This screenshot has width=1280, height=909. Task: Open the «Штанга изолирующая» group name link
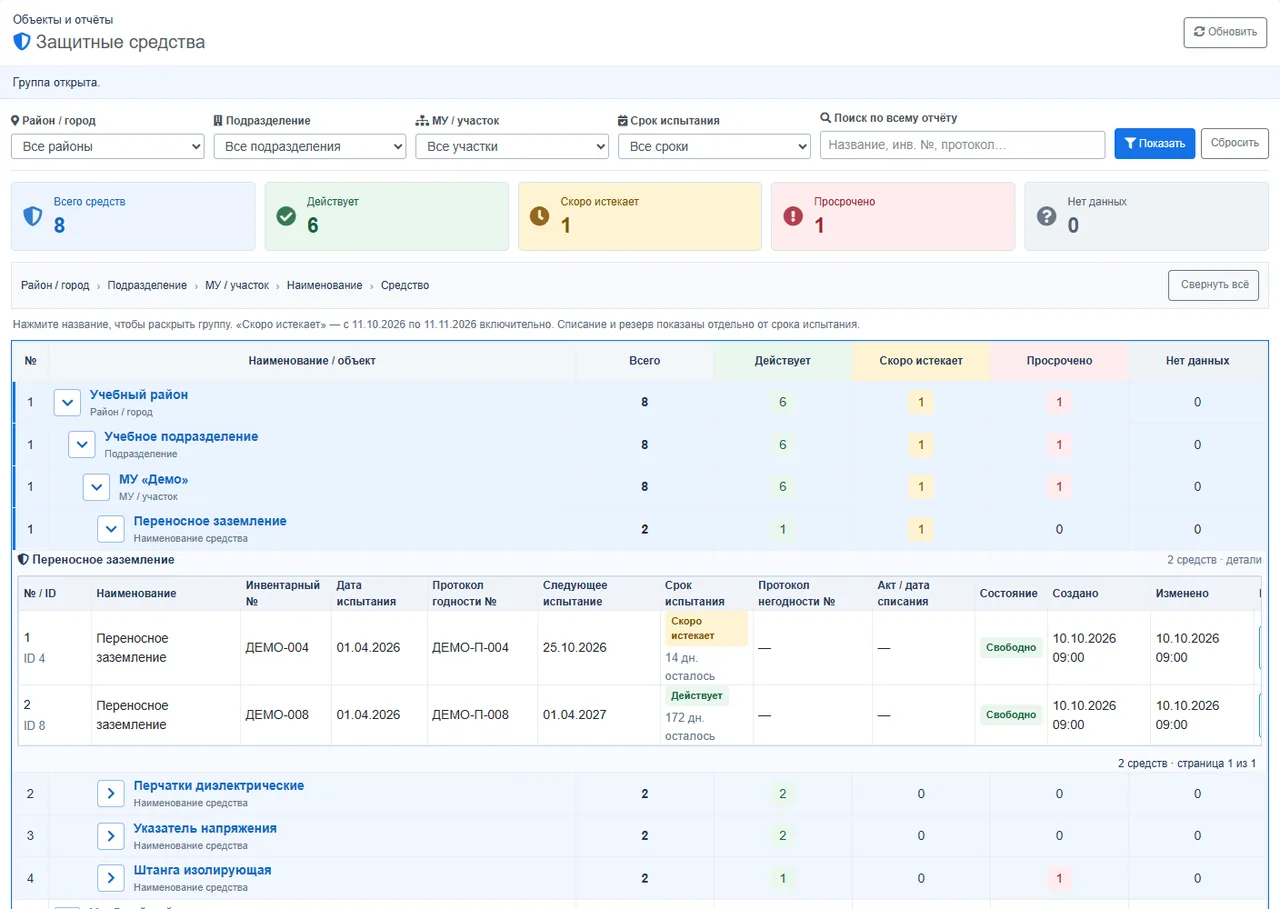tap(202, 870)
